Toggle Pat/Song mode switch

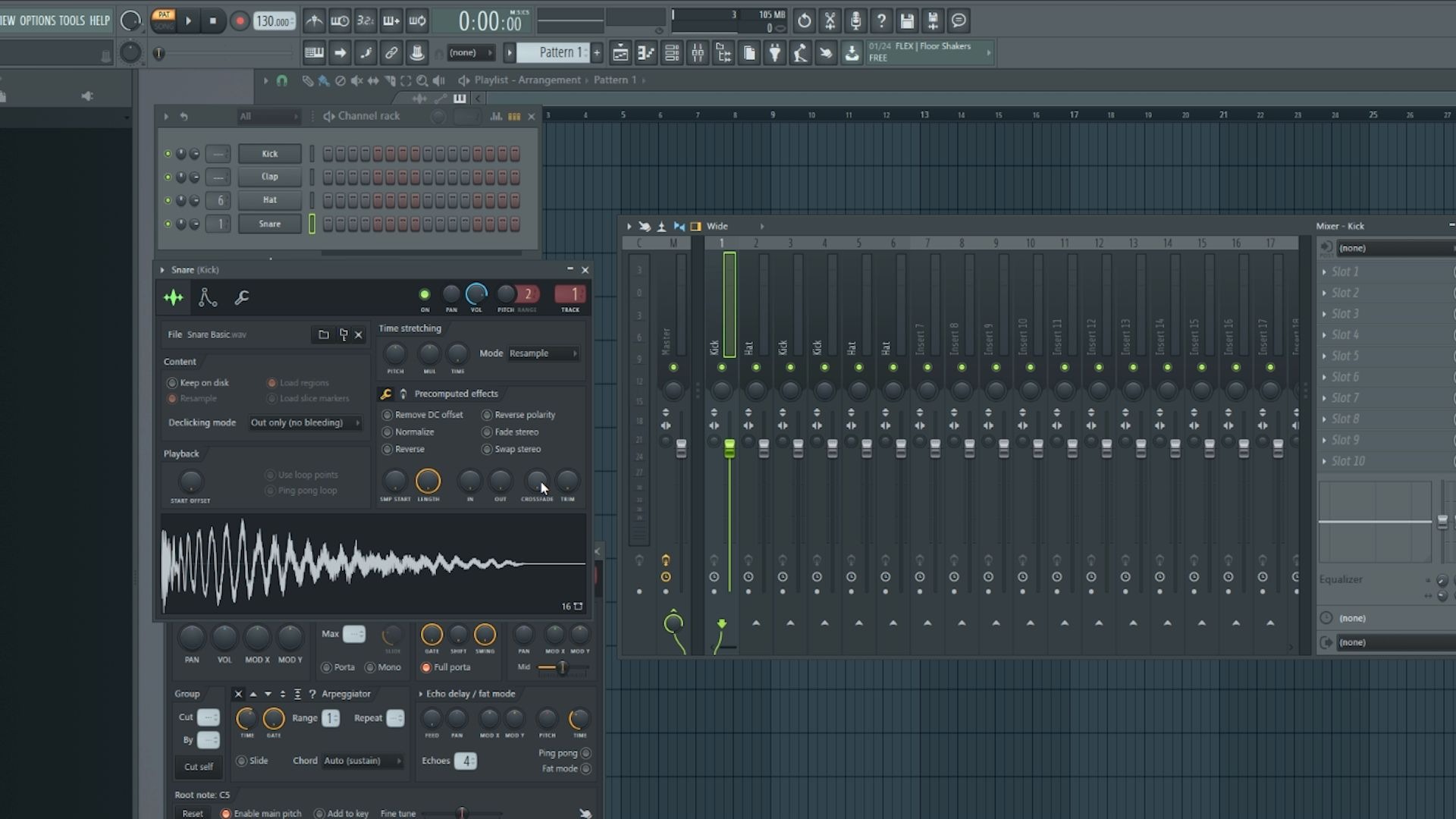163,20
